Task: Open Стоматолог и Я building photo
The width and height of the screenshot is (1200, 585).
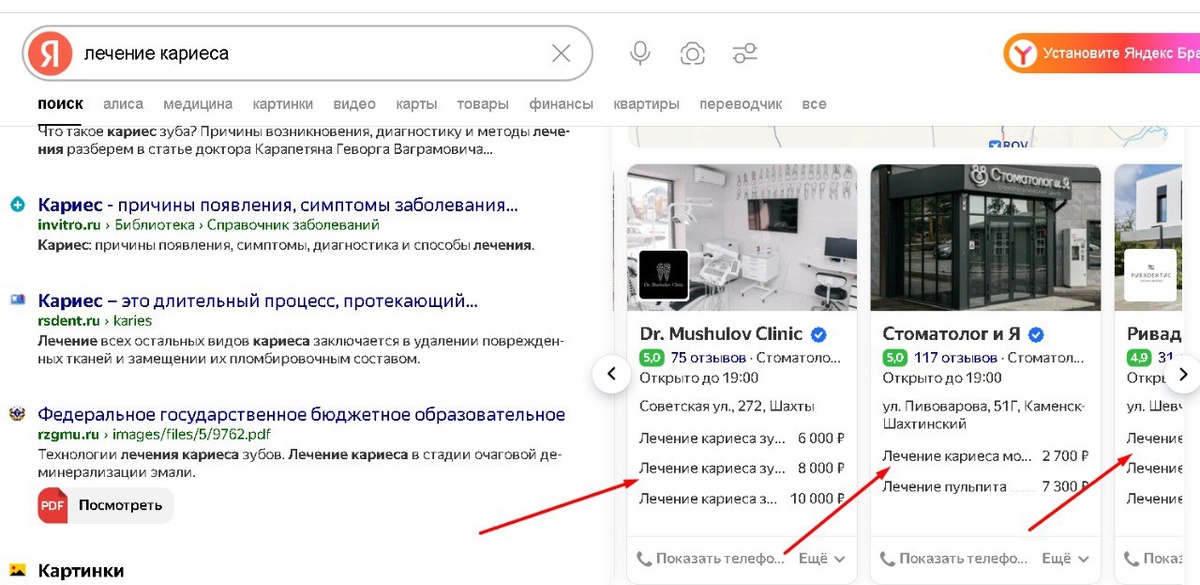Action: tap(985, 237)
